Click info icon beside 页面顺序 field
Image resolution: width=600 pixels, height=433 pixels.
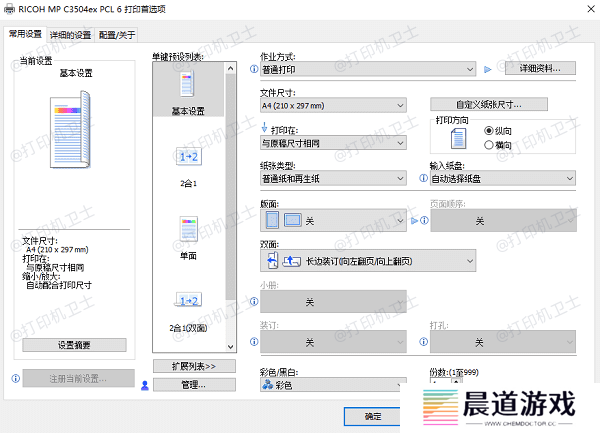[x=424, y=220]
